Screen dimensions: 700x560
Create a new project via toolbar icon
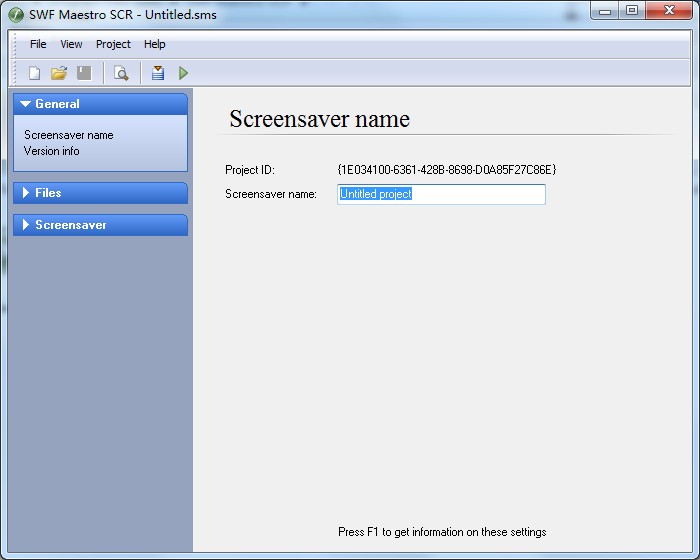[x=34, y=73]
